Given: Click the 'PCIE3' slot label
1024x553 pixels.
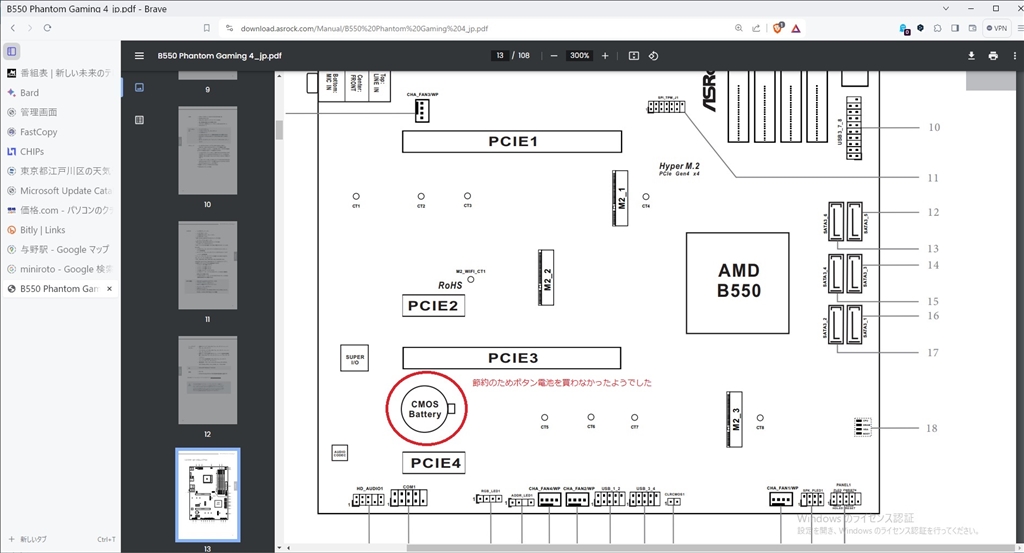Looking at the screenshot, I should pyautogui.click(x=513, y=358).
